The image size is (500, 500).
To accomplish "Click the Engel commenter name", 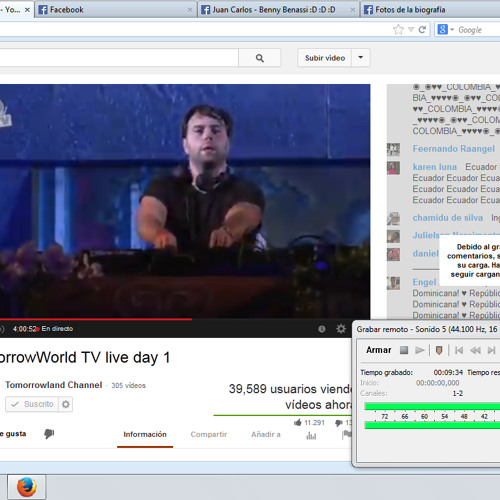I will (x=424, y=282).
